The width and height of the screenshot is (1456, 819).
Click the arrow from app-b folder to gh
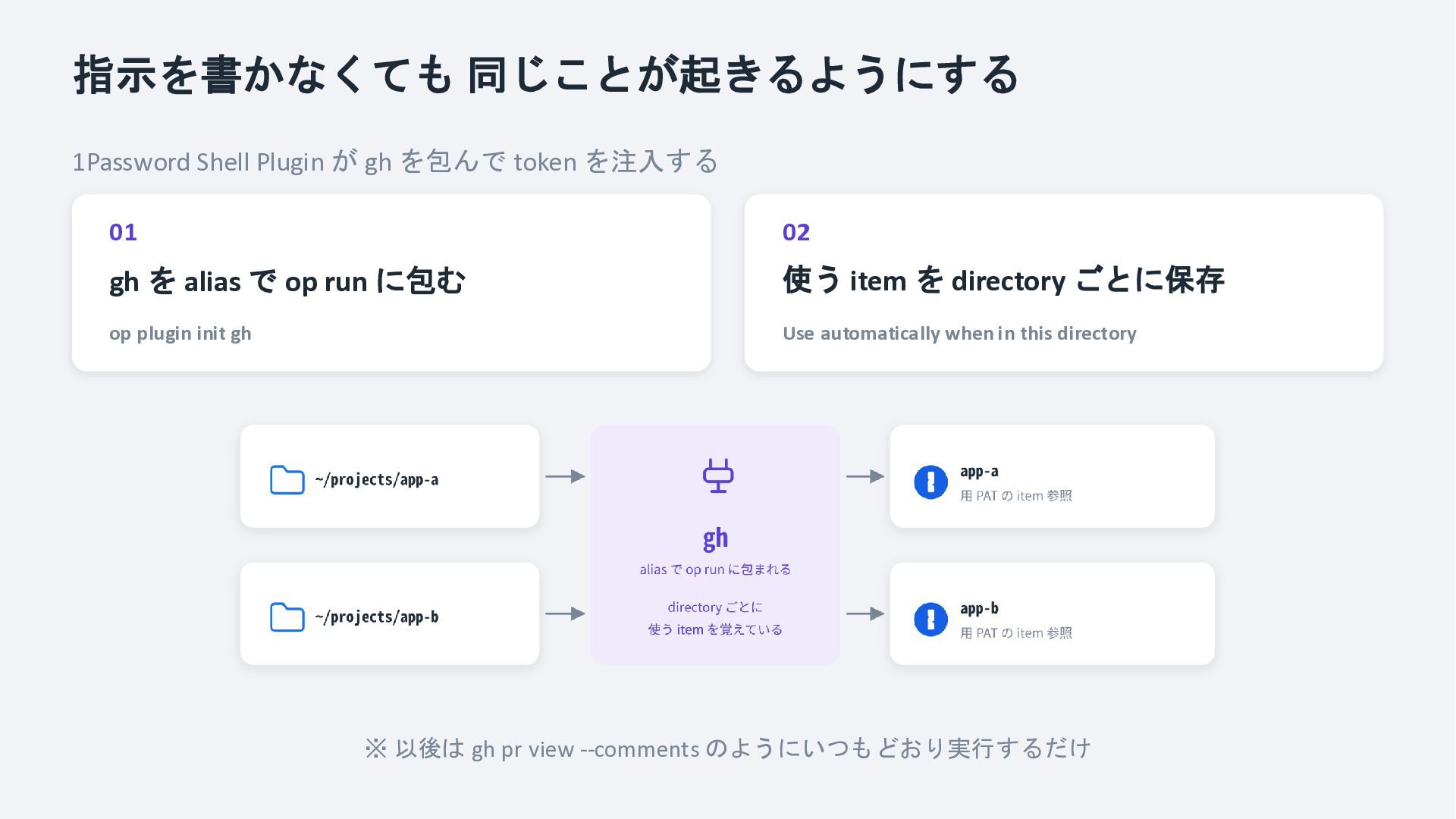tap(565, 613)
